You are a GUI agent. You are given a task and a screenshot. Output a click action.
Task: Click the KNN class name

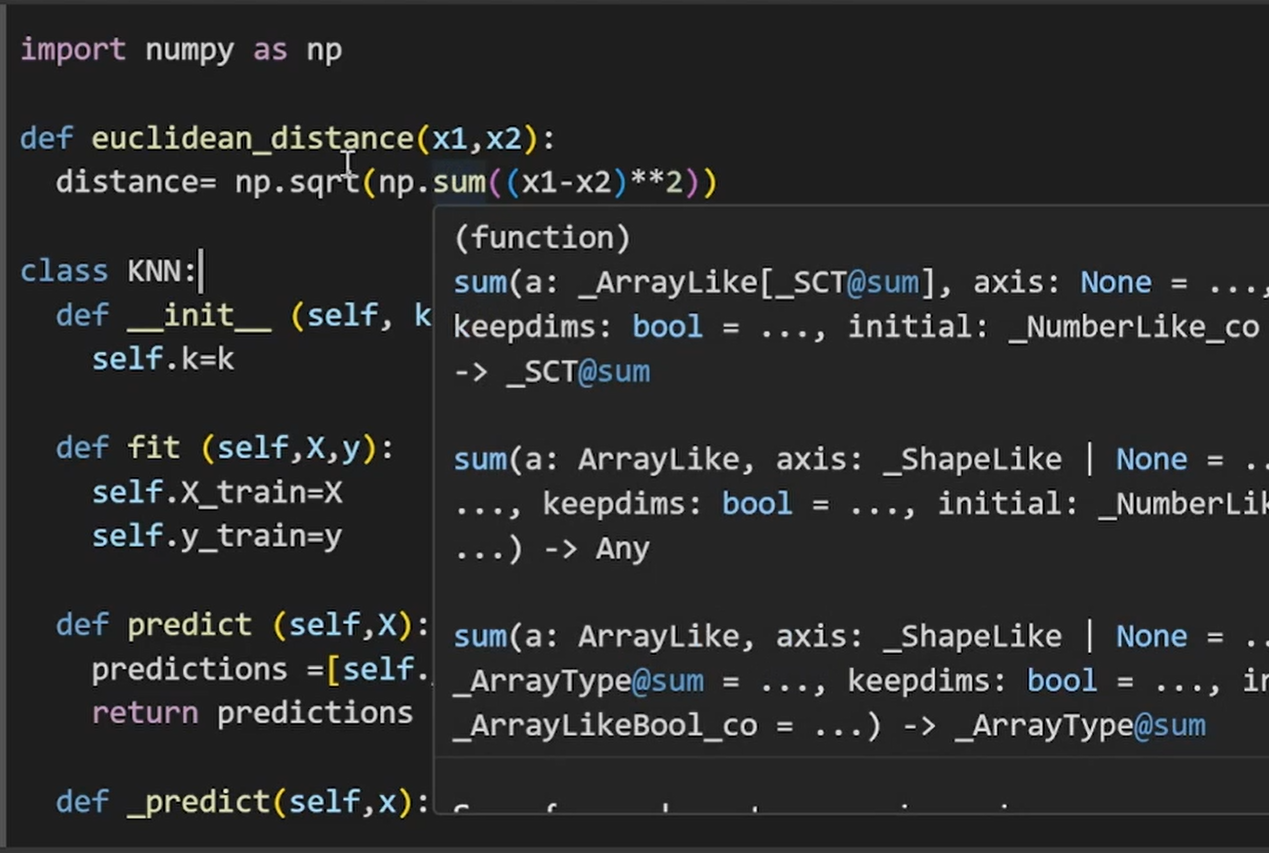pos(154,271)
